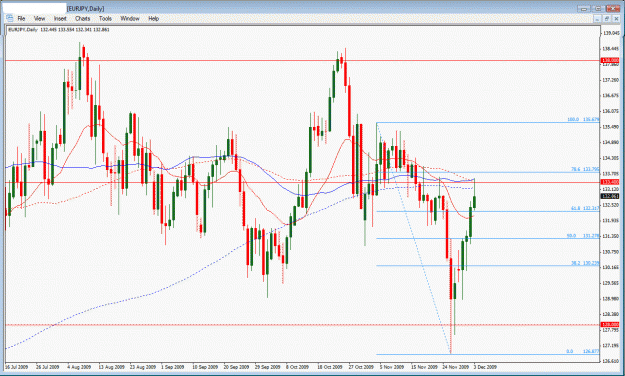Select the Fibonacci 61.8 level label

point(585,208)
